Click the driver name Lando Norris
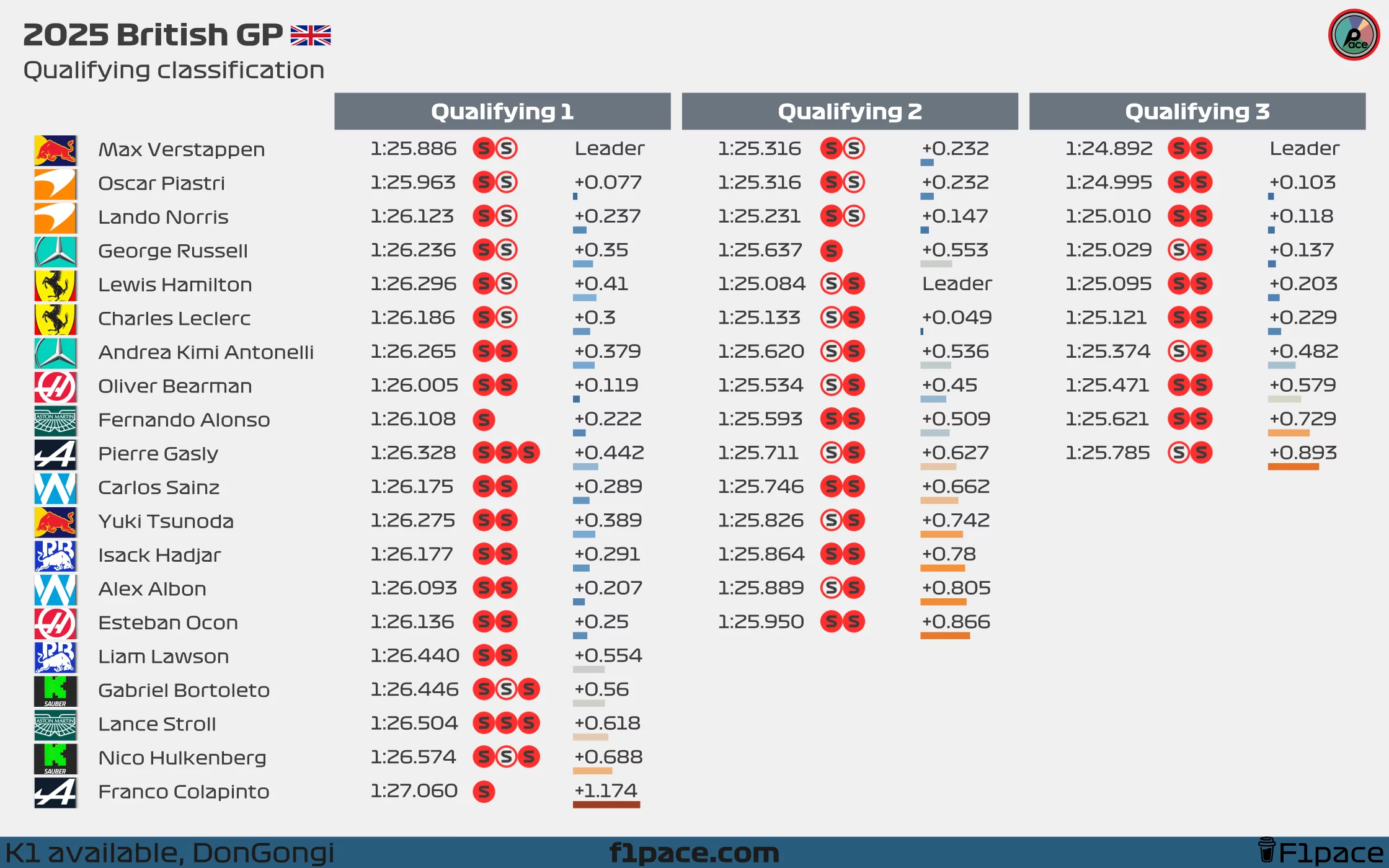 163,218
